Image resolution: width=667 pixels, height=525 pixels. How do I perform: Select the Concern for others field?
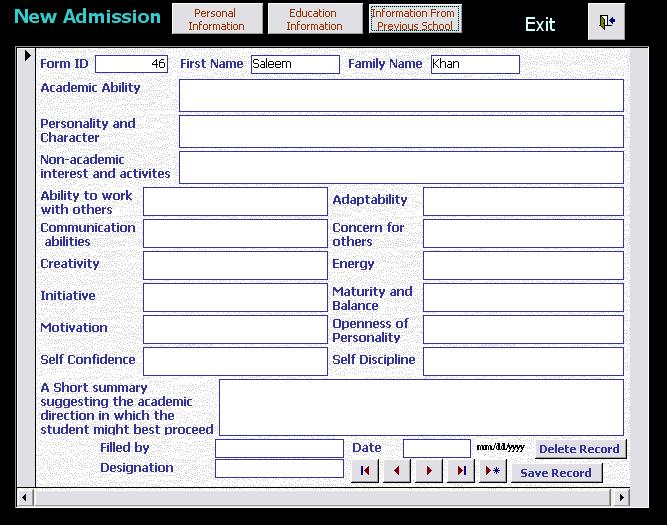coord(523,234)
